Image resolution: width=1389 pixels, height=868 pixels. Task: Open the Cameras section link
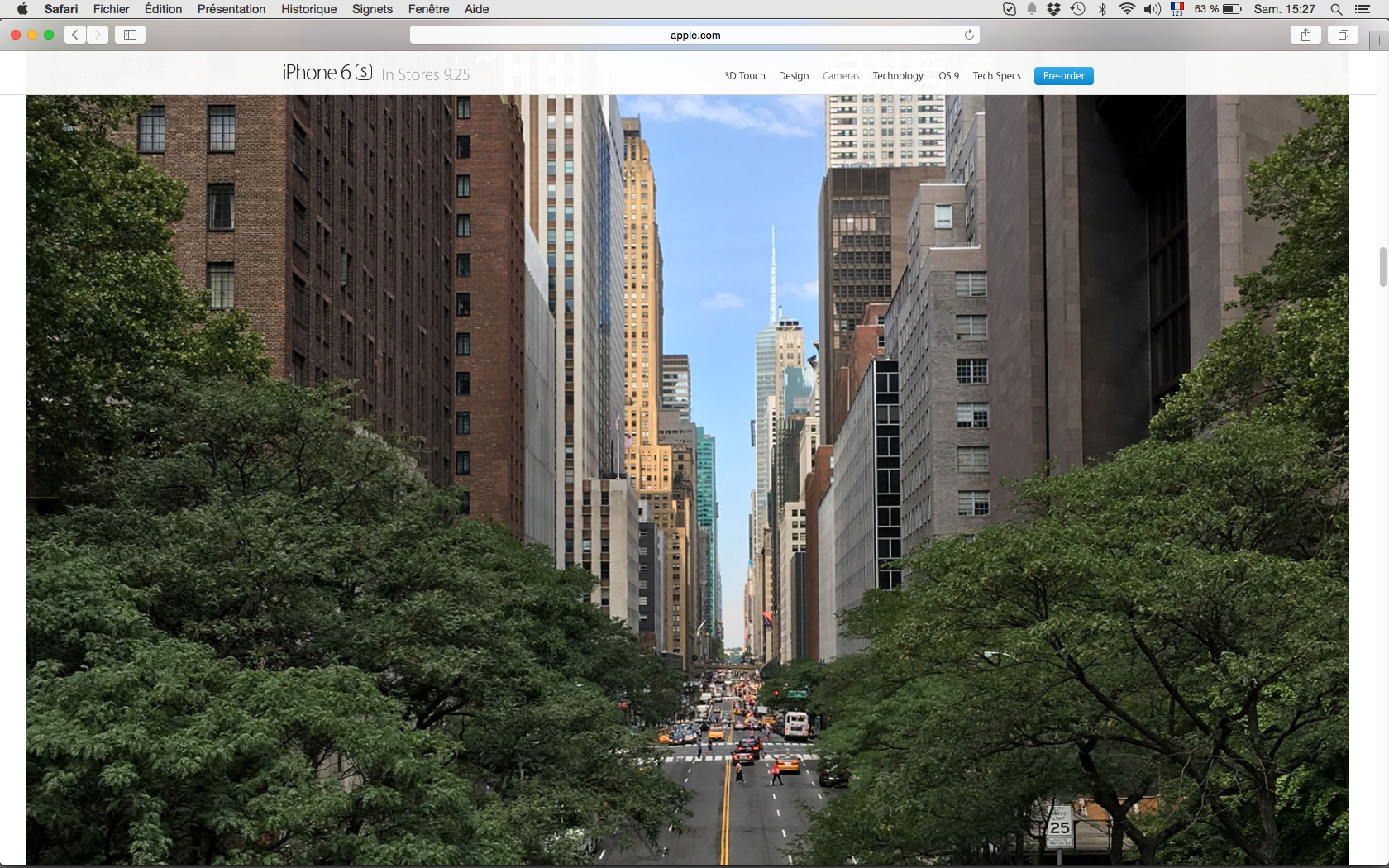pyautogui.click(x=841, y=76)
